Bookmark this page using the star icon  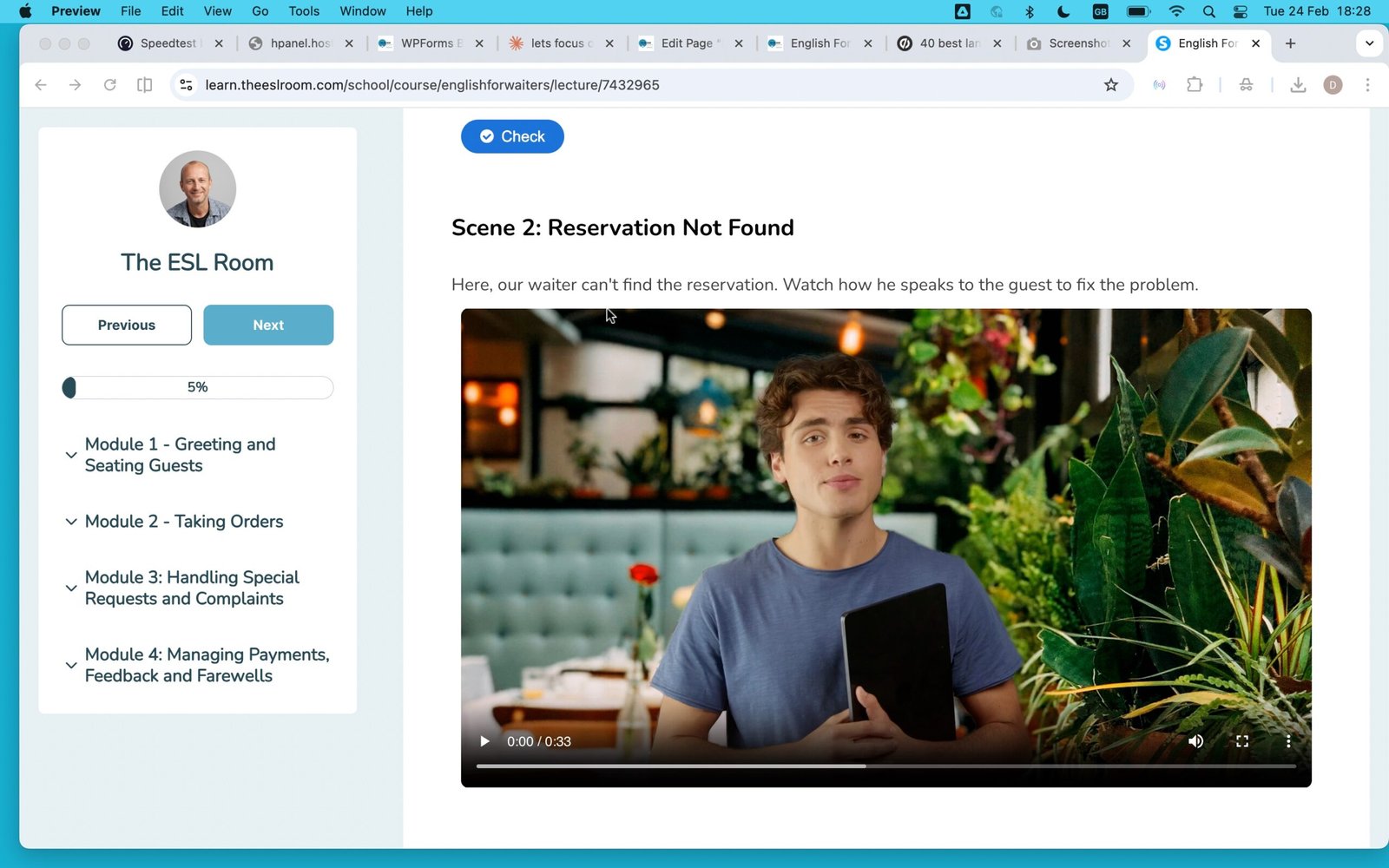pos(1111,85)
